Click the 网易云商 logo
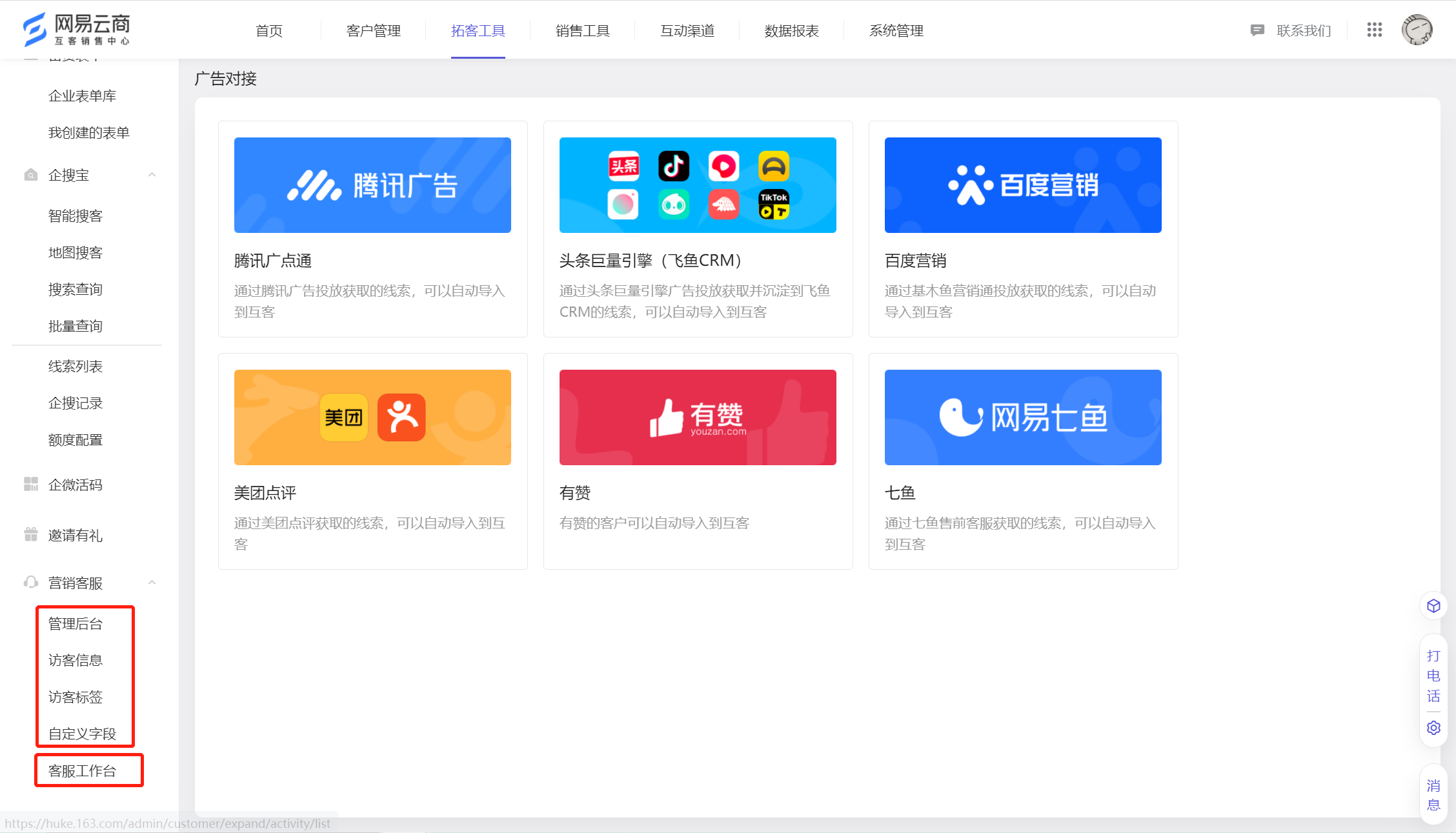1456x833 pixels. pyautogui.click(x=76, y=30)
